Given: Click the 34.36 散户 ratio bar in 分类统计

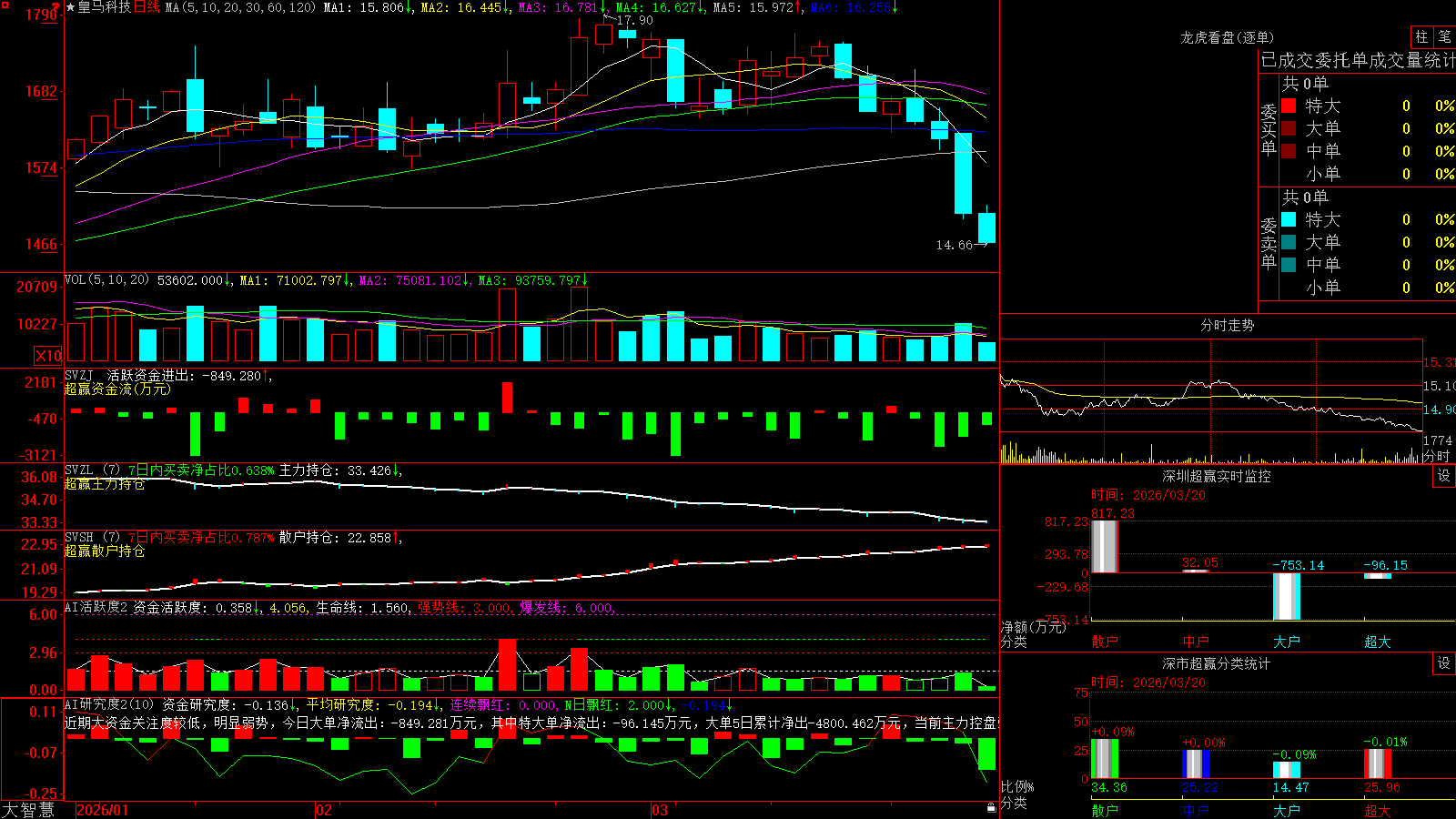Looking at the screenshot, I should click(1105, 758).
